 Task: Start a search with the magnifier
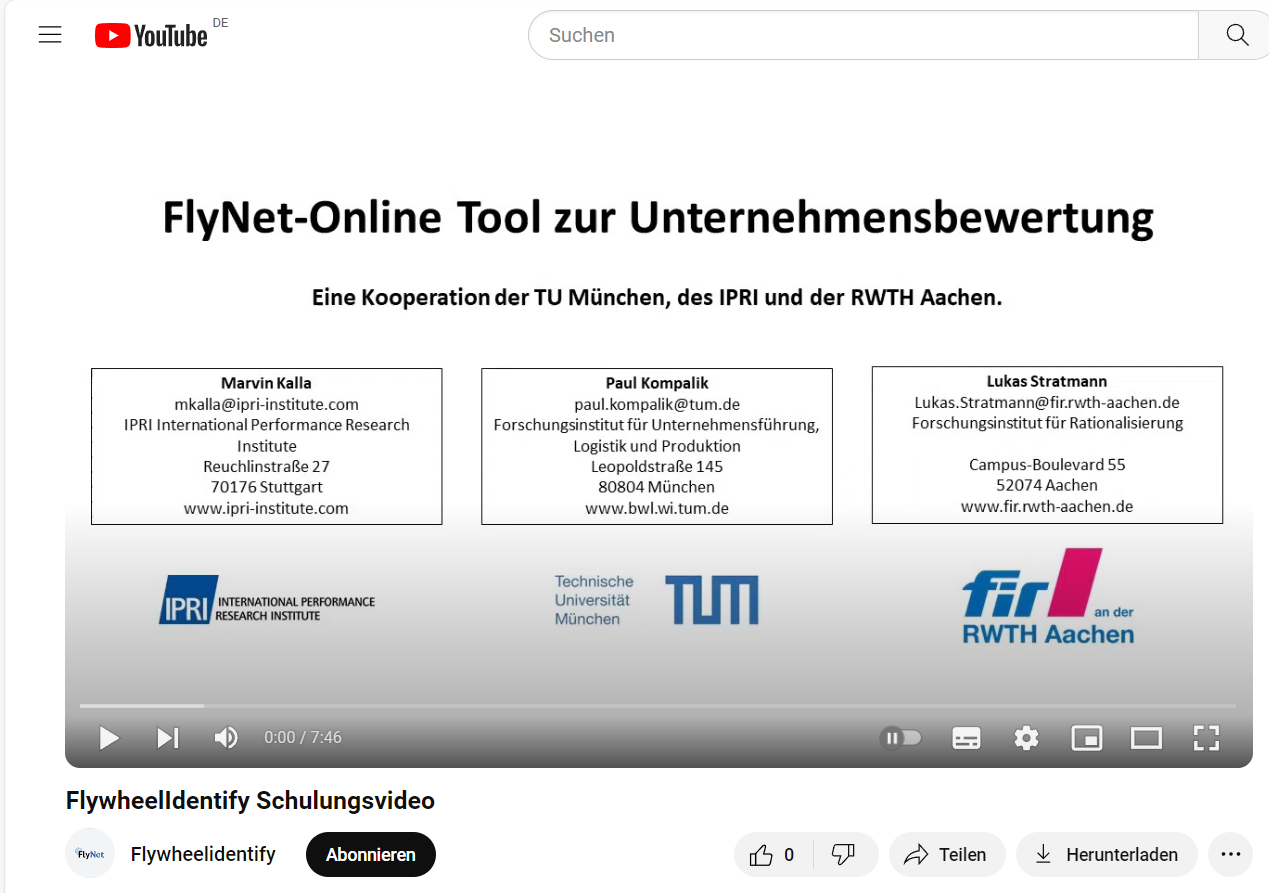[1236, 34]
